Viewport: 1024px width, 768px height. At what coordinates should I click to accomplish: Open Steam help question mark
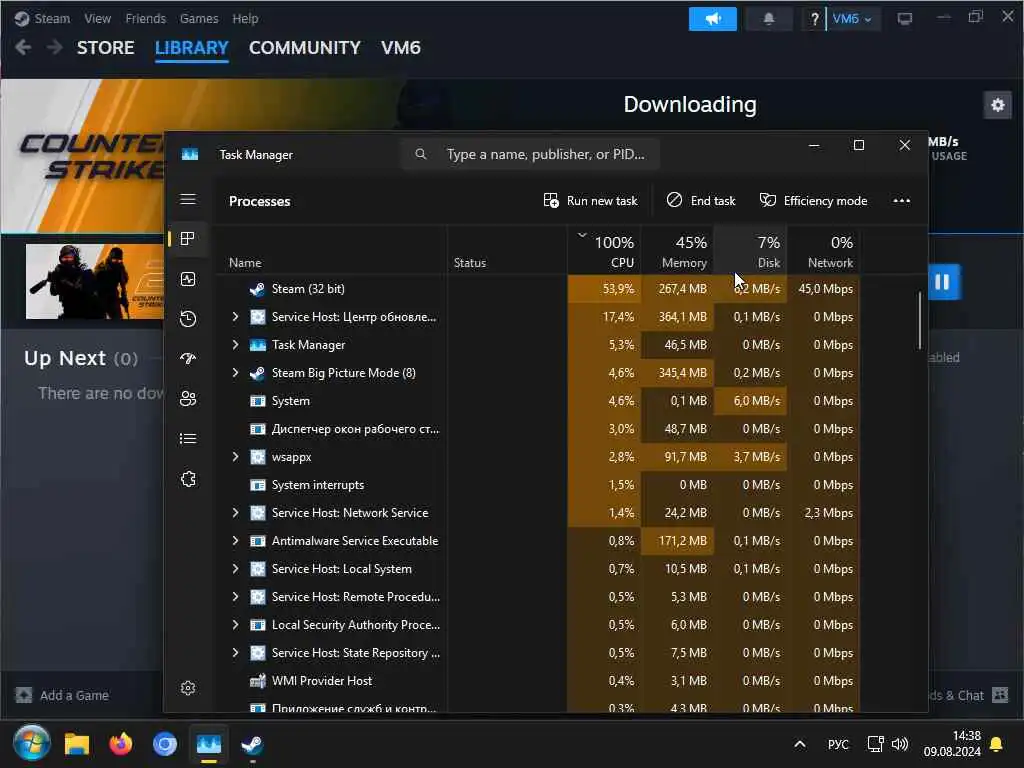coord(814,19)
